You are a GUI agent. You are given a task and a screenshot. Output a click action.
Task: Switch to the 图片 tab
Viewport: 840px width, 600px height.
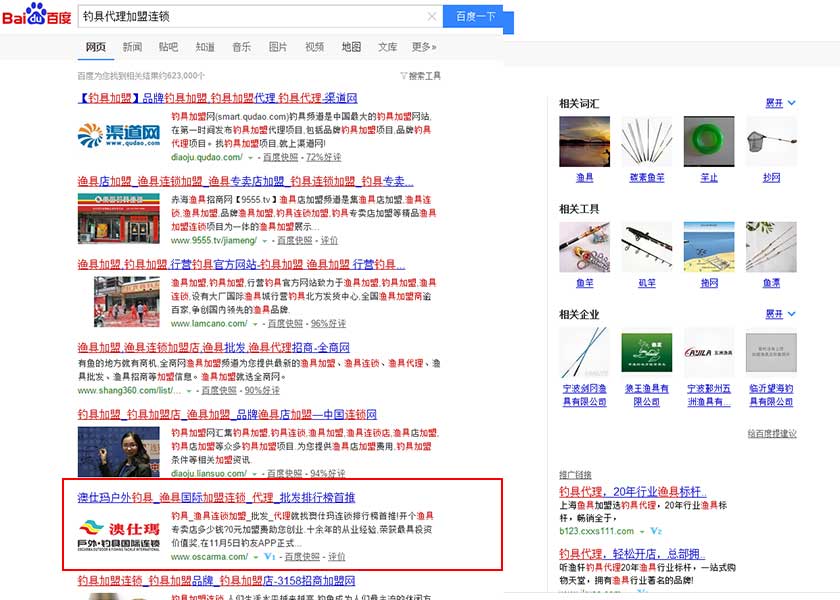pos(278,47)
